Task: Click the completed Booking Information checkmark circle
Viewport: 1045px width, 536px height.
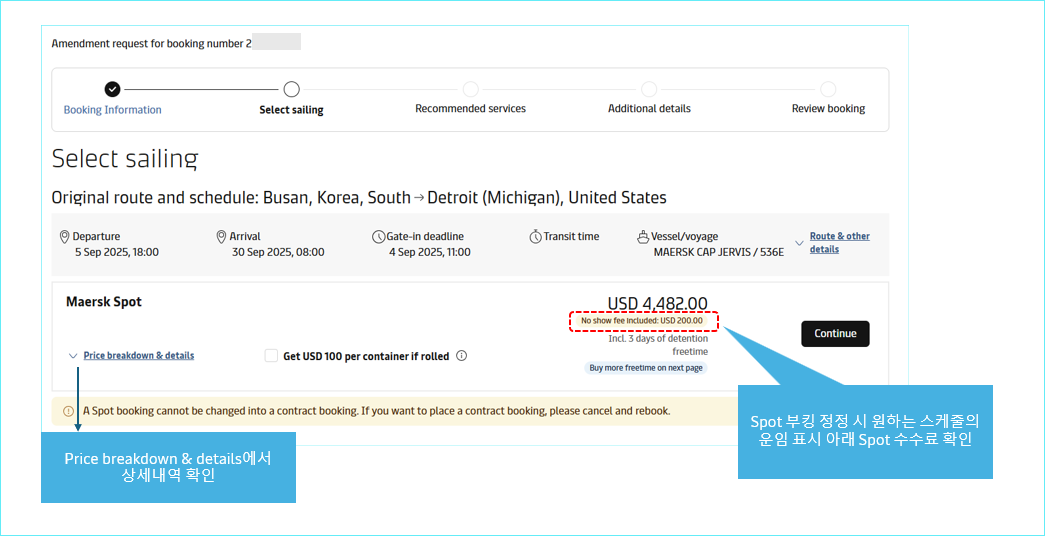Action: (x=112, y=89)
